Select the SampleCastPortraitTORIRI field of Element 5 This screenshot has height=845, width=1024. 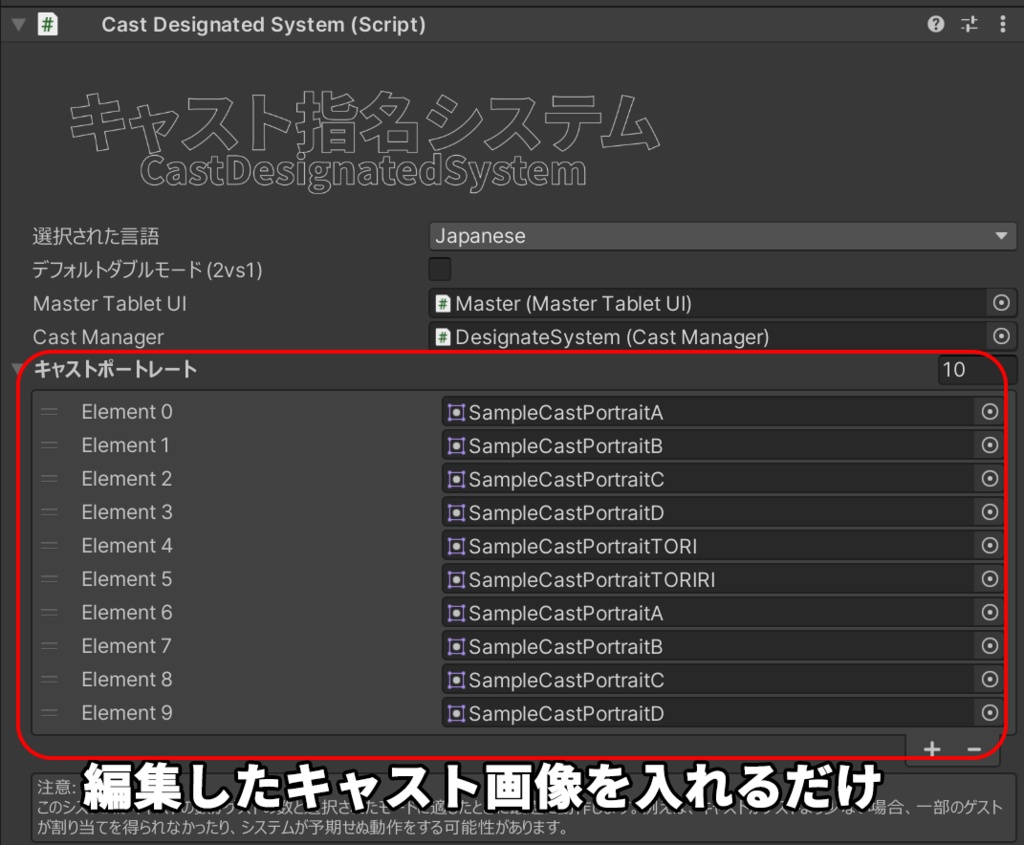[x=700, y=579]
